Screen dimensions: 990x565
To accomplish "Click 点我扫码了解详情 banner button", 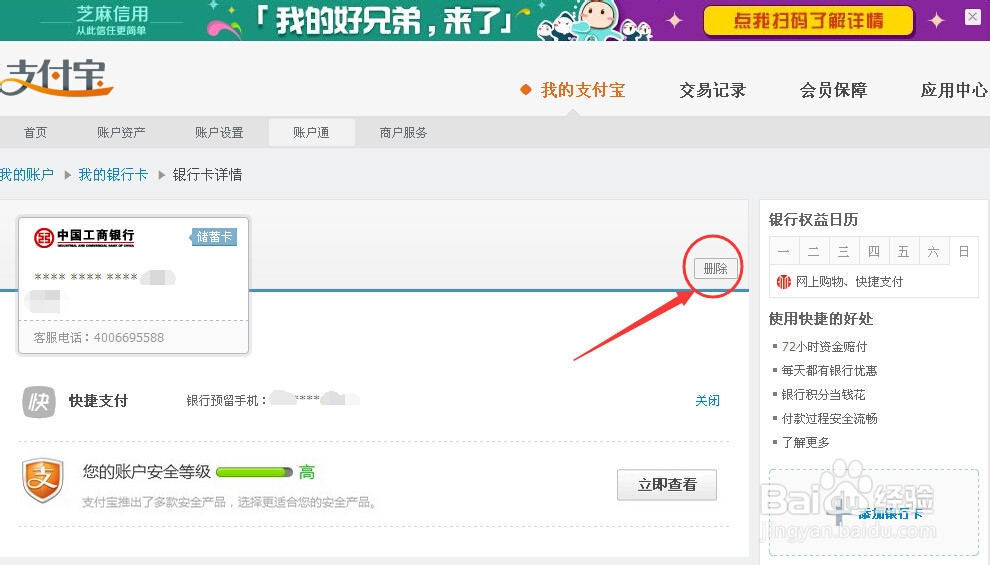I will click(808, 21).
